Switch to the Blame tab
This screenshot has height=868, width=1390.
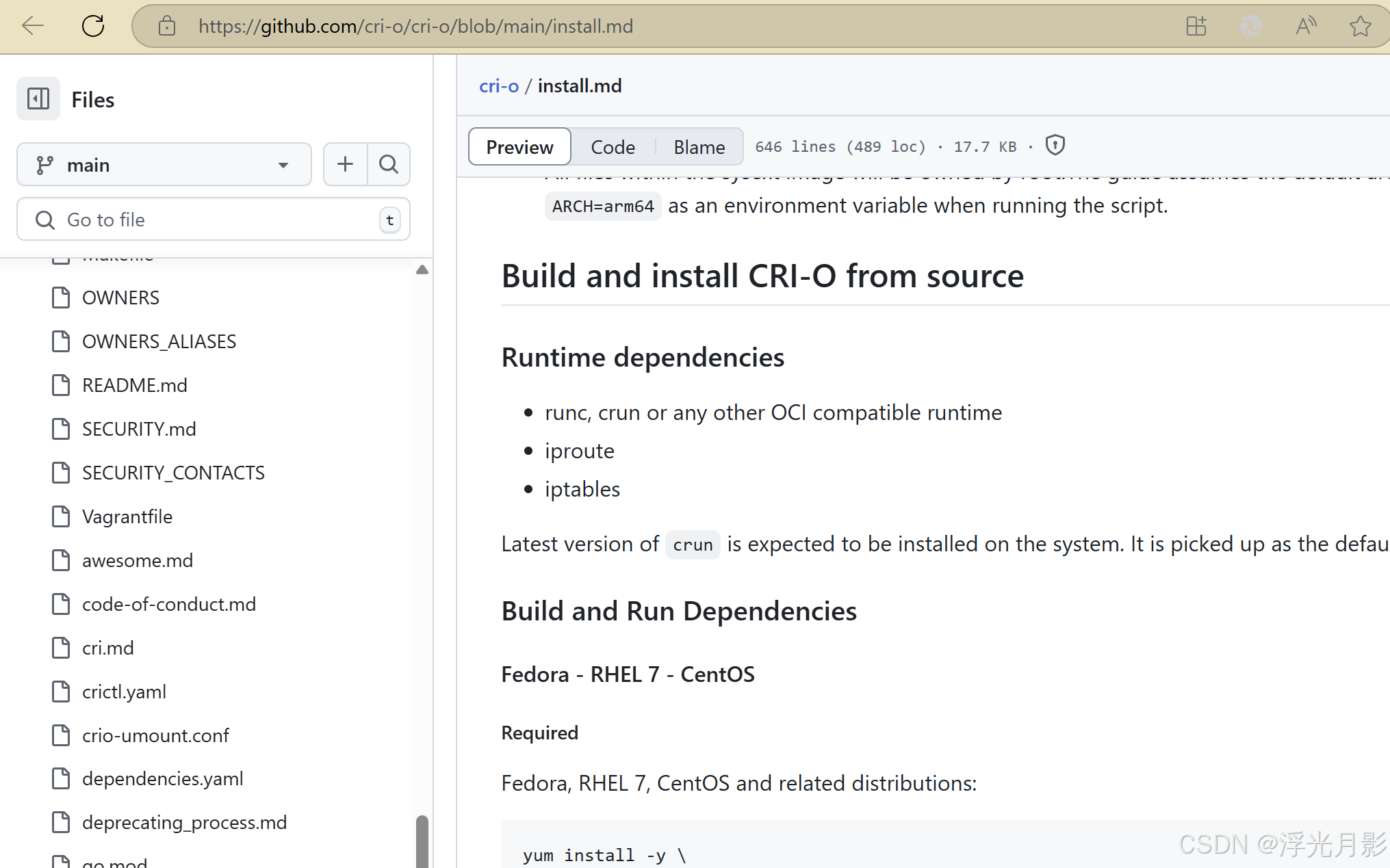[699, 146]
